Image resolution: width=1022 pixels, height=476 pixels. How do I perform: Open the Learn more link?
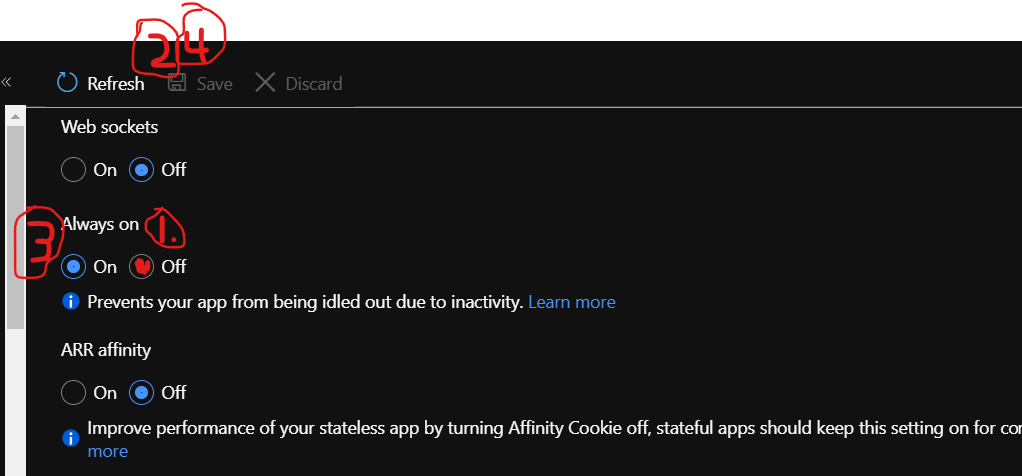572,302
